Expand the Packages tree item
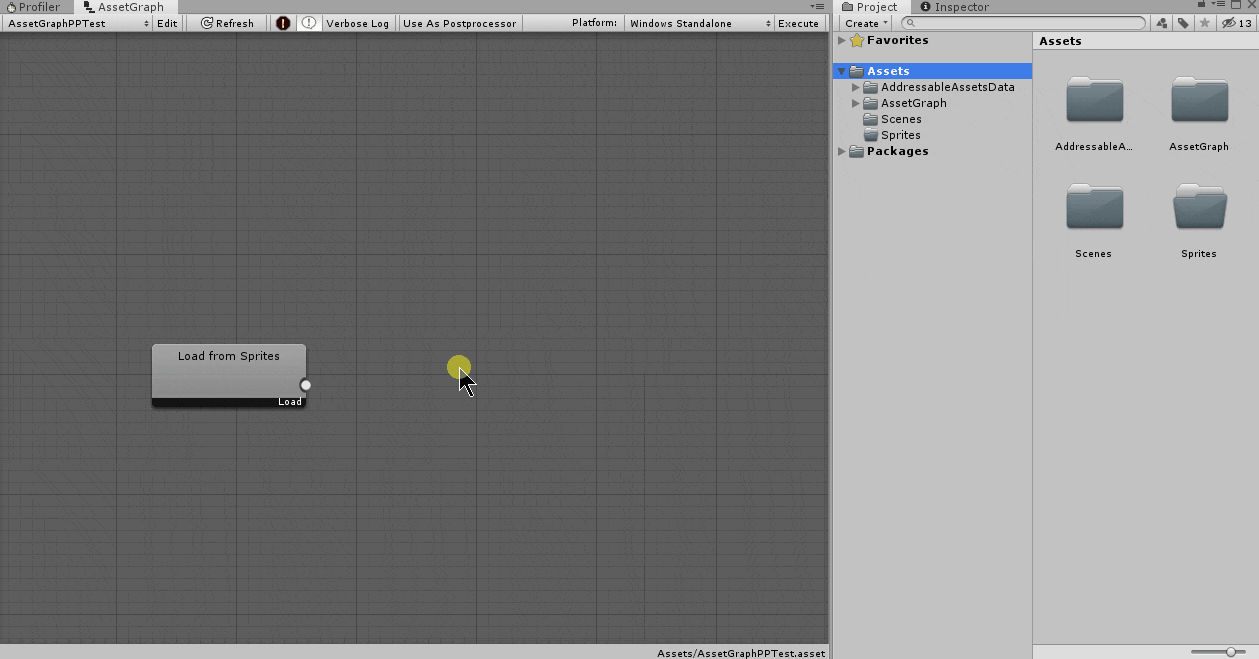1259x659 pixels. 842,151
